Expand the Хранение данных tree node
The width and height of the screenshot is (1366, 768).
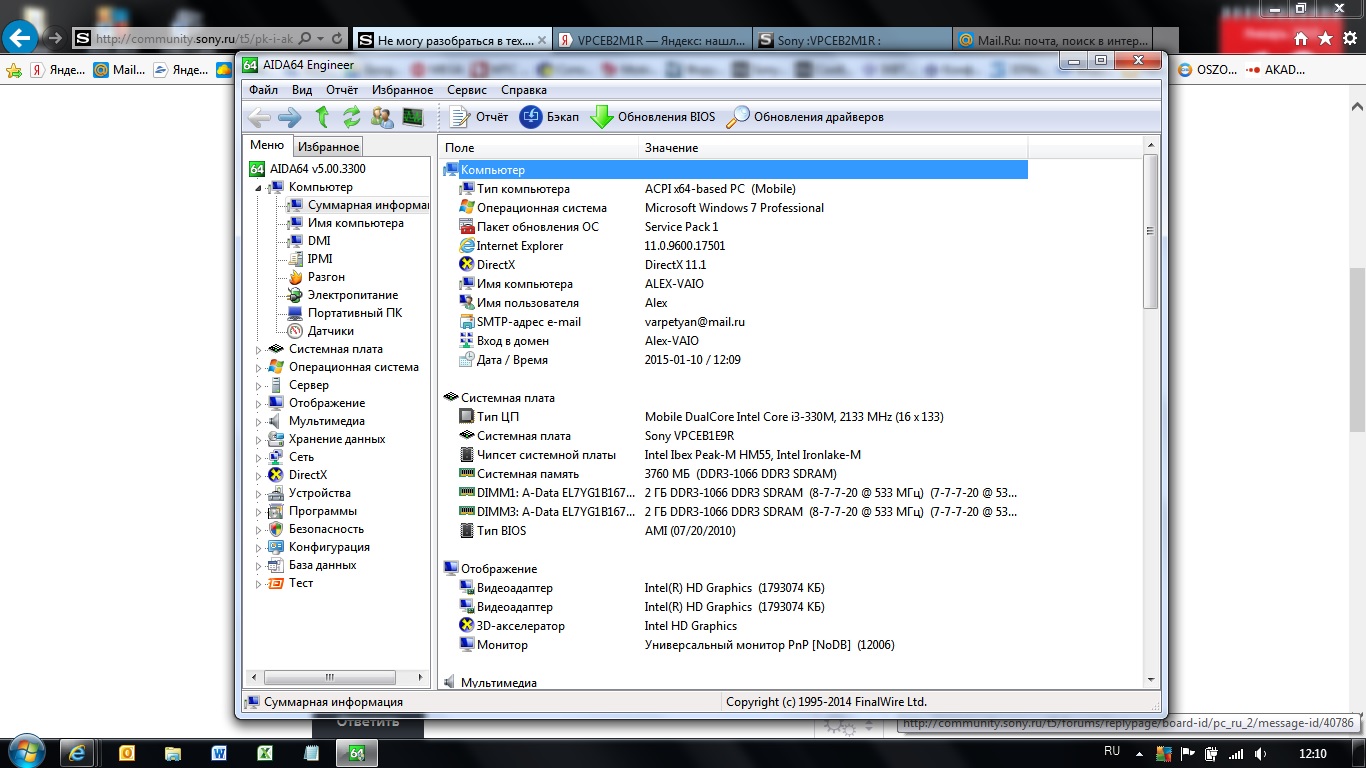259,440
